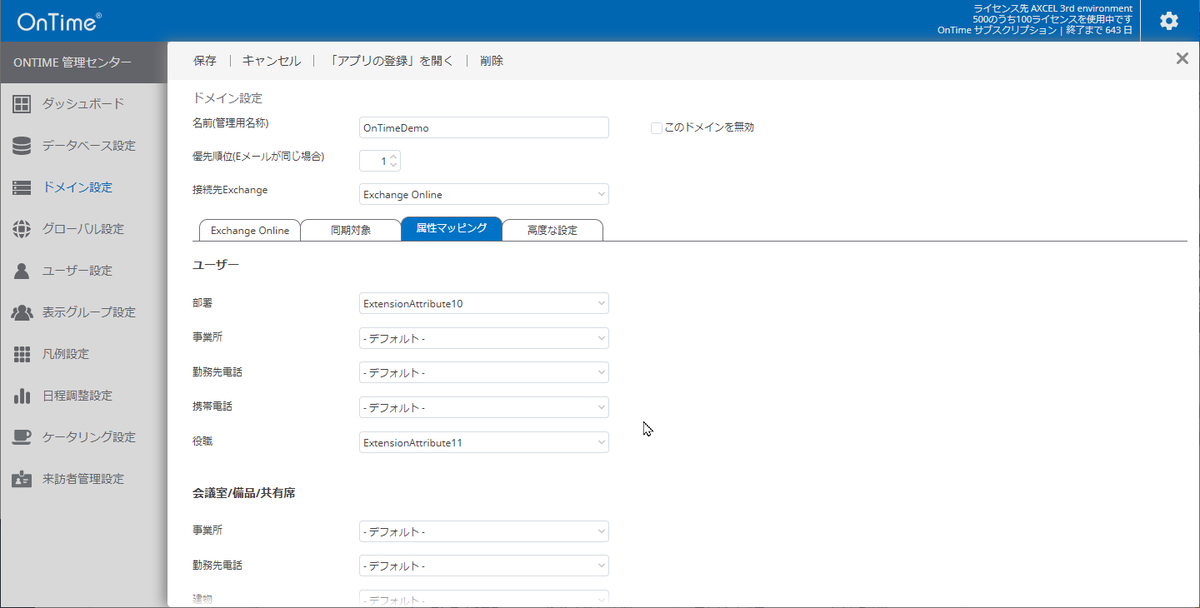Open 来訪者管理設定 in the sidebar
The width and height of the screenshot is (1200, 608).
click(x=83, y=479)
